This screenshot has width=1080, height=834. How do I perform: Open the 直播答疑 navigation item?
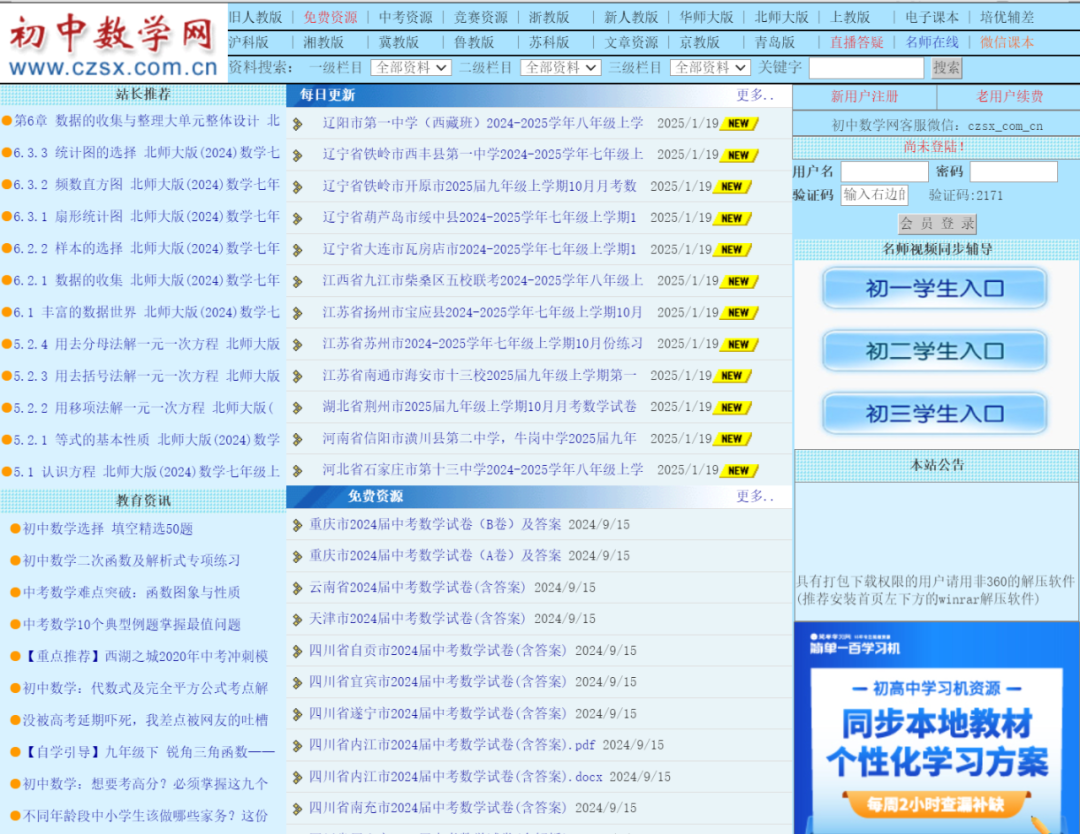(856, 42)
